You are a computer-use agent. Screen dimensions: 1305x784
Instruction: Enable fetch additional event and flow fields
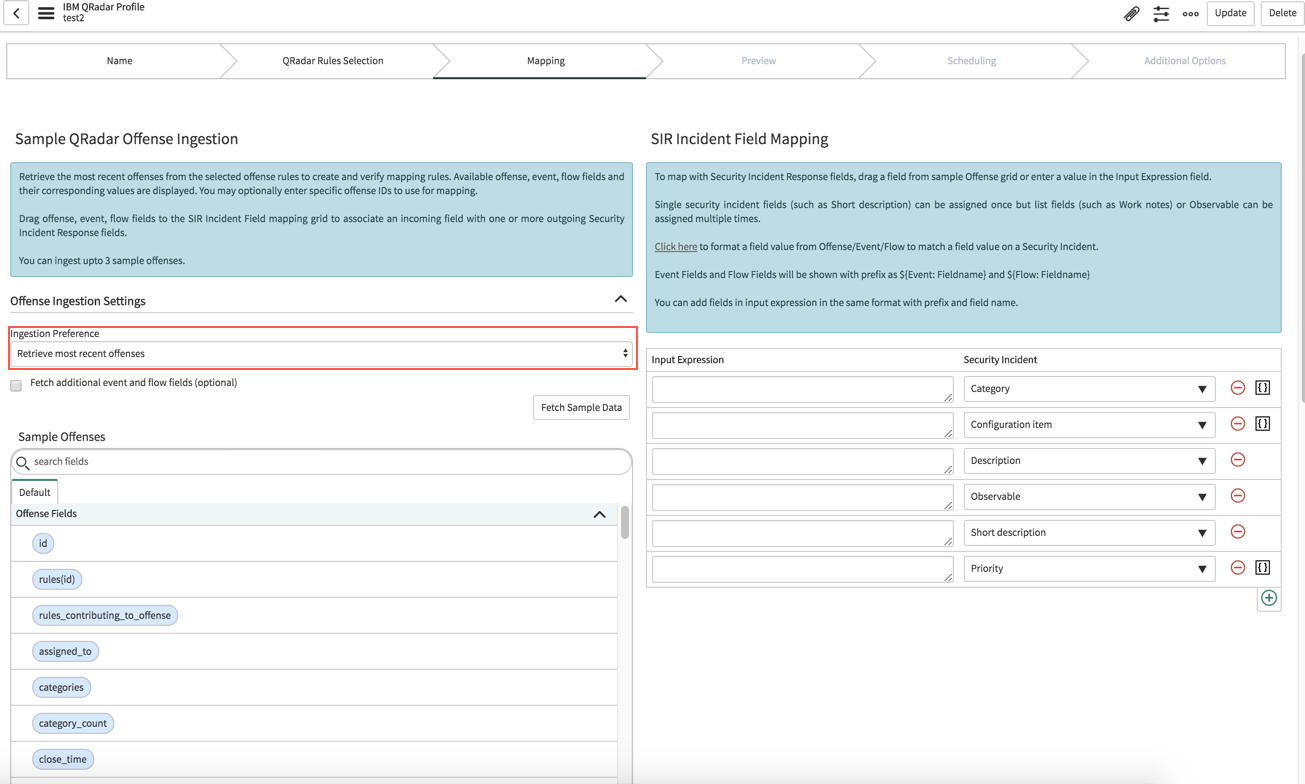pos(16,385)
